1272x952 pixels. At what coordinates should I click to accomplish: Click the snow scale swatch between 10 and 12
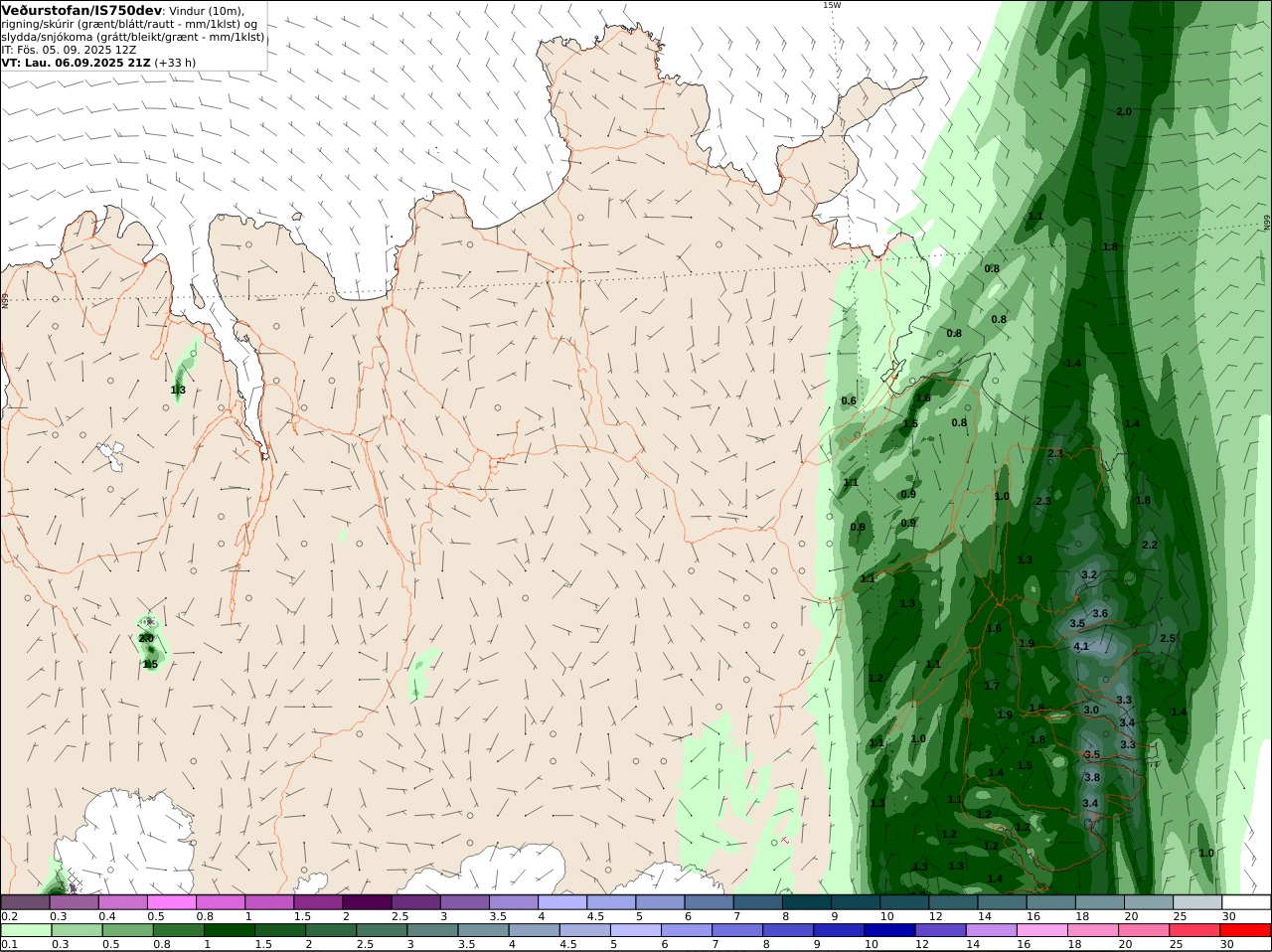pos(904,902)
